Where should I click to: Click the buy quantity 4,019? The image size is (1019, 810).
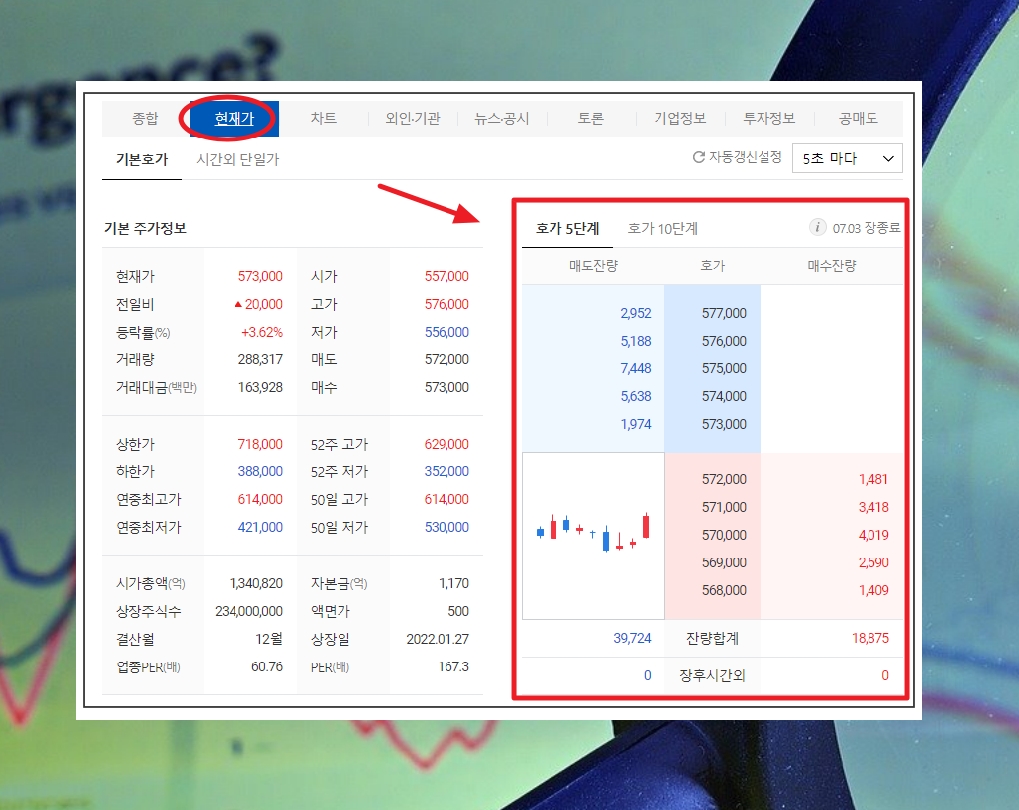[x=873, y=535]
